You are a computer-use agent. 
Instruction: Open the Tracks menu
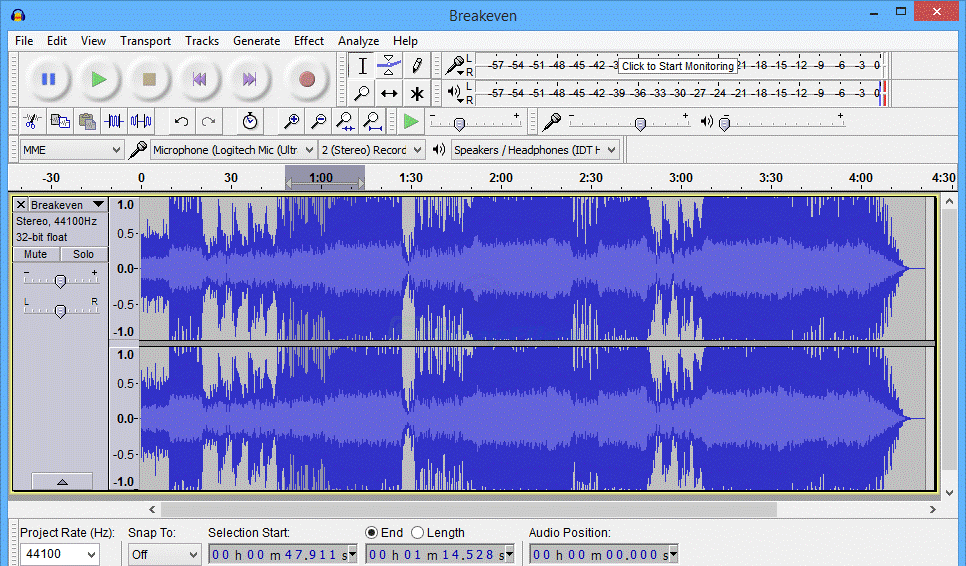[x=202, y=41]
